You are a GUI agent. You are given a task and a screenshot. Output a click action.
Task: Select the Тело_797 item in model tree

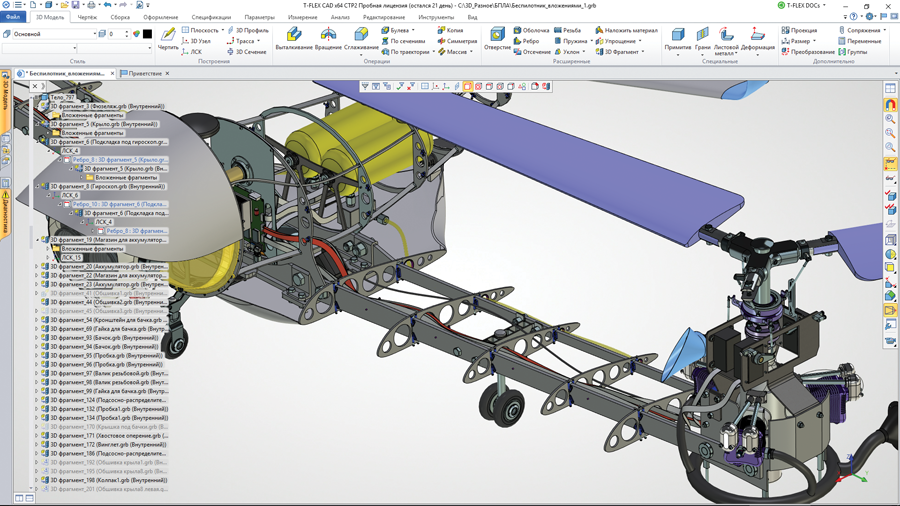(x=62, y=98)
